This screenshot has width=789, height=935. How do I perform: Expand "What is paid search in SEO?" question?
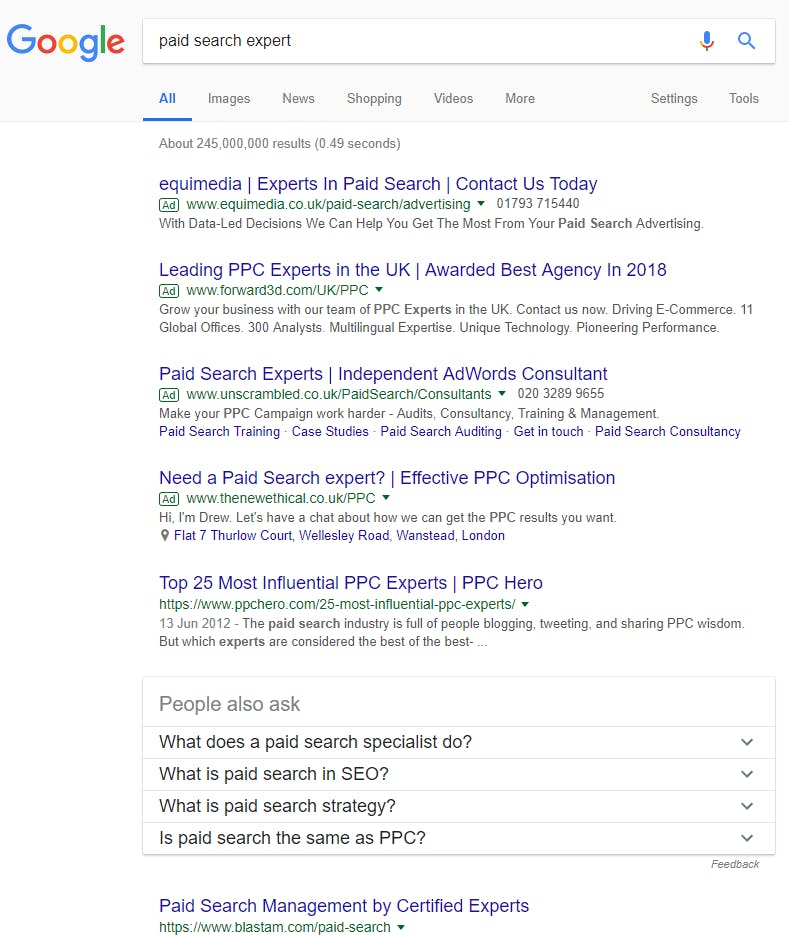coord(746,774)
